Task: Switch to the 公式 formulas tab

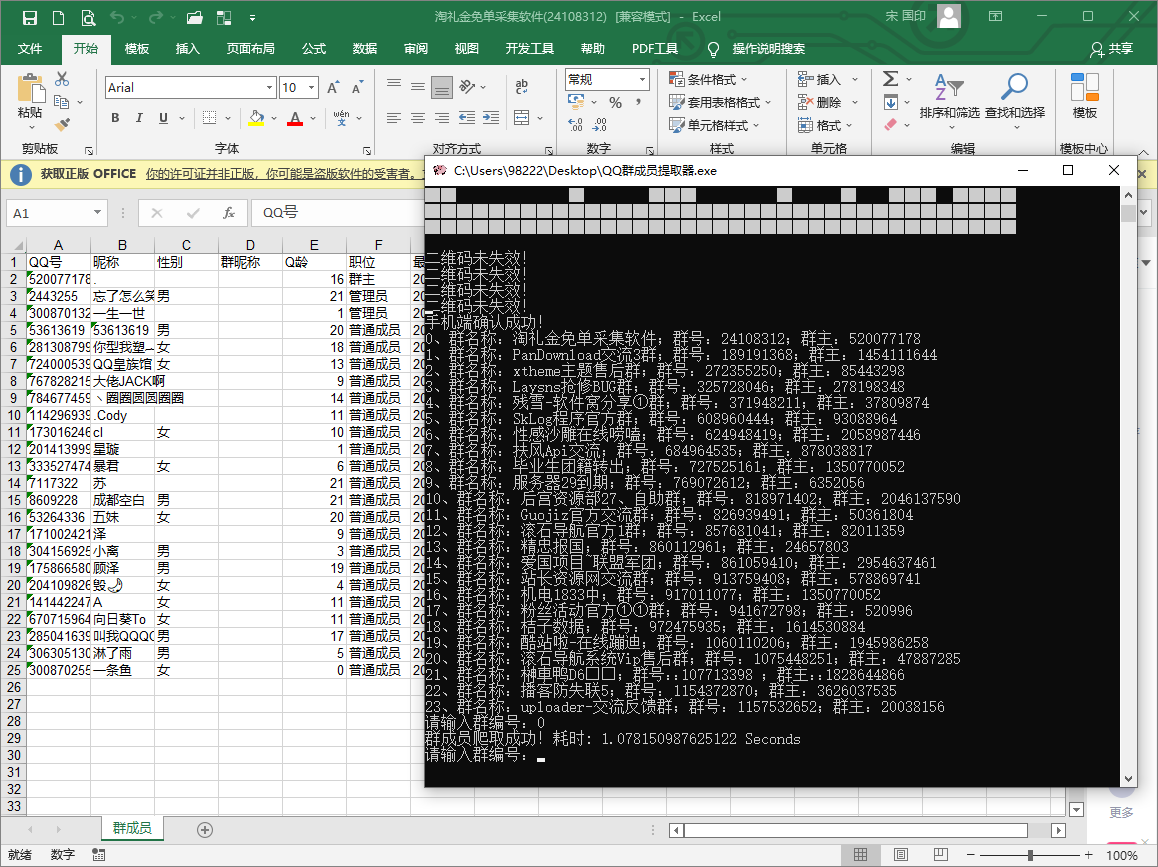Action: tap(314, 49)
